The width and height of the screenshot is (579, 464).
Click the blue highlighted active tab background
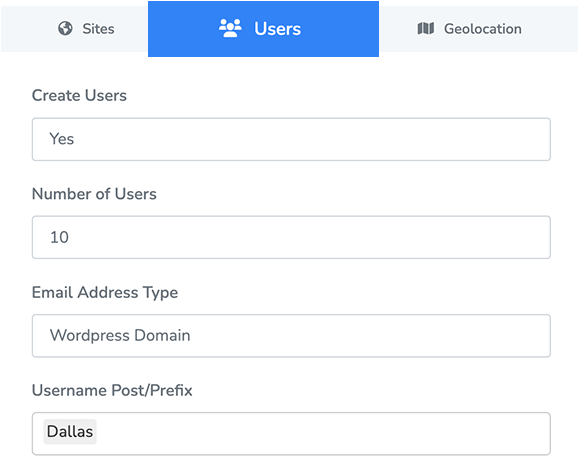[263, 29]
